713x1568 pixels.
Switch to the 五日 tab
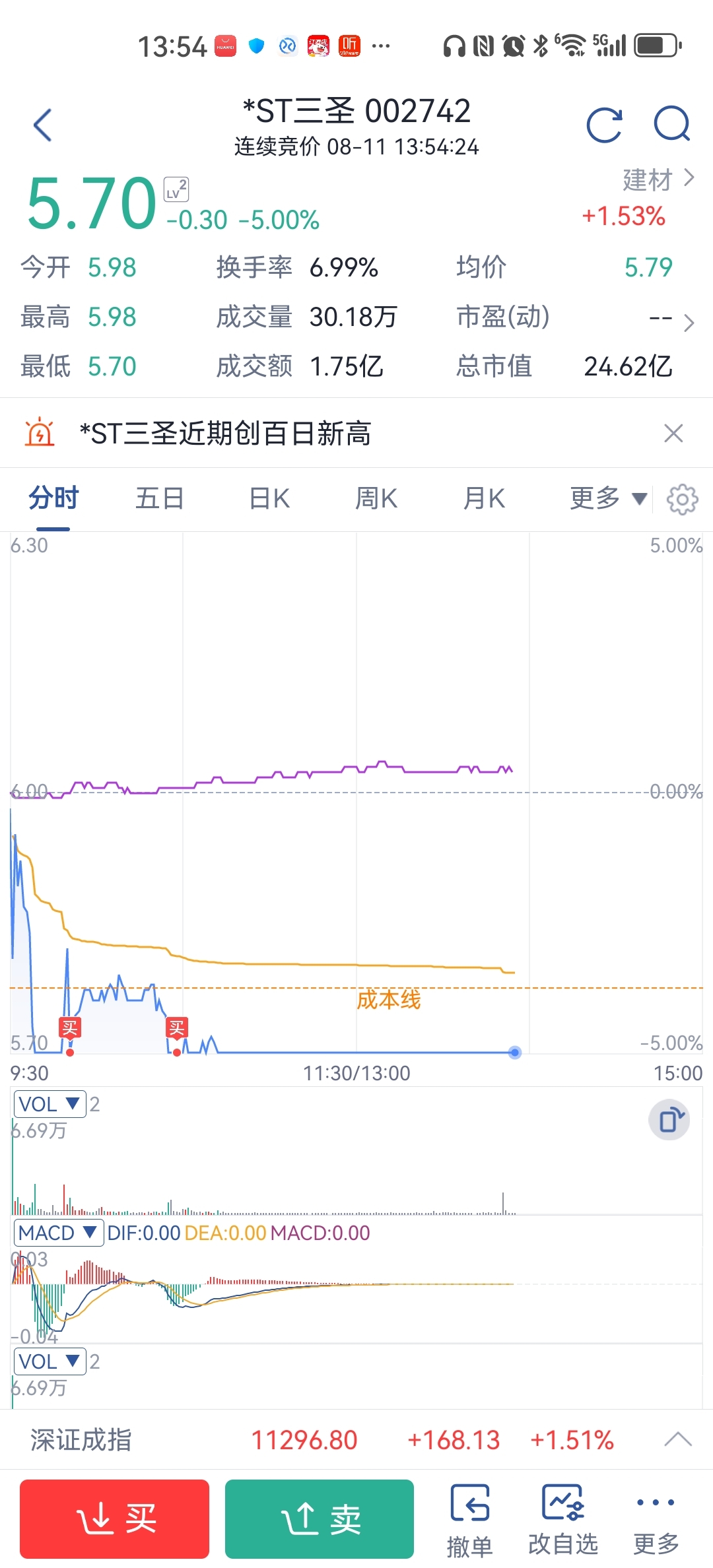pos(159,498)
